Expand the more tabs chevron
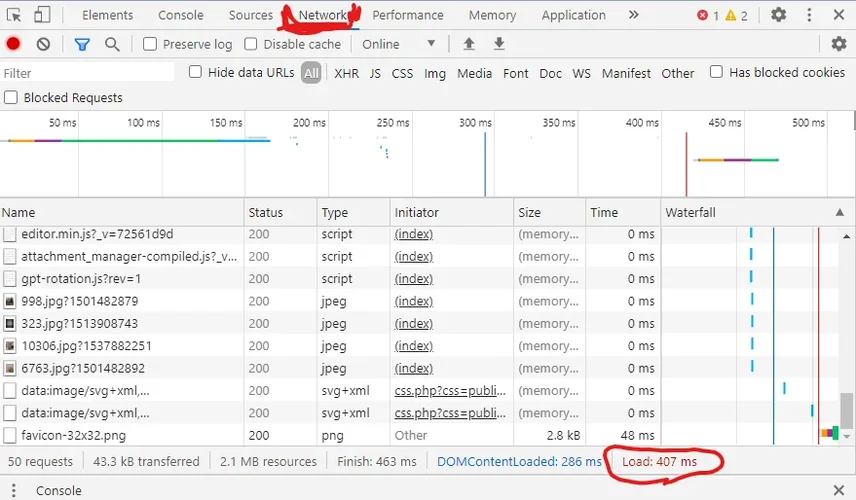The height and width of the screenshot is (500, 856). (x=633, y=15)
